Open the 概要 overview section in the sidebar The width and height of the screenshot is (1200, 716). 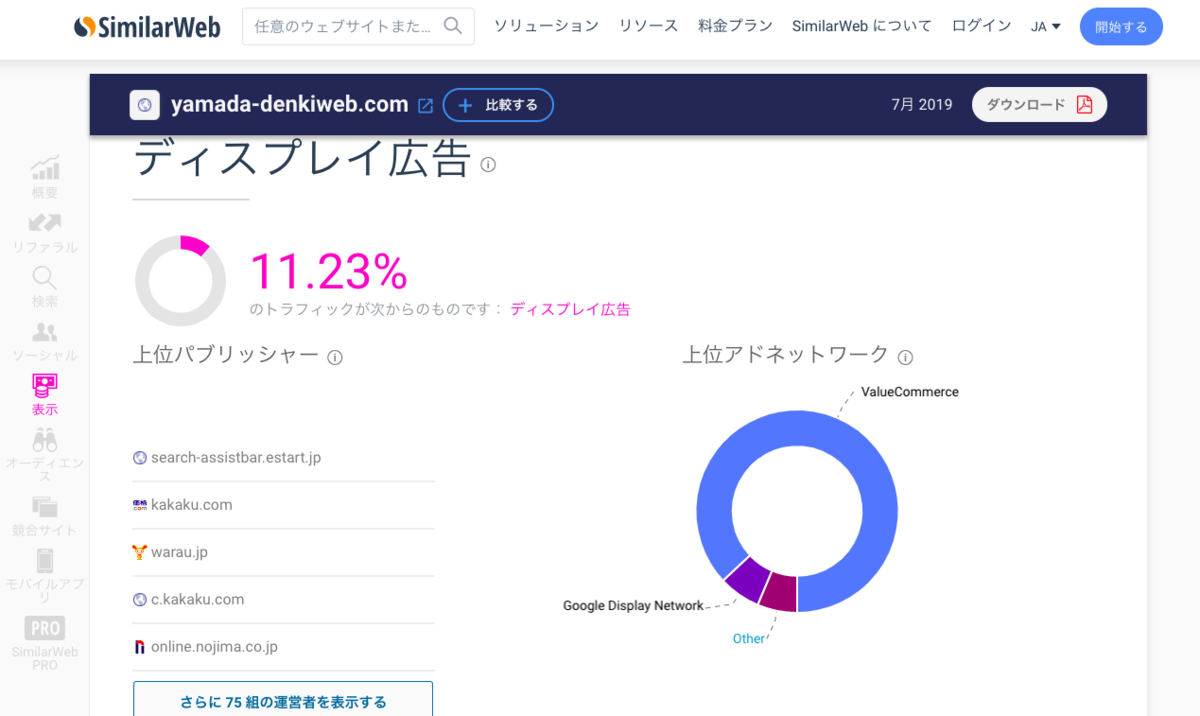44,176
